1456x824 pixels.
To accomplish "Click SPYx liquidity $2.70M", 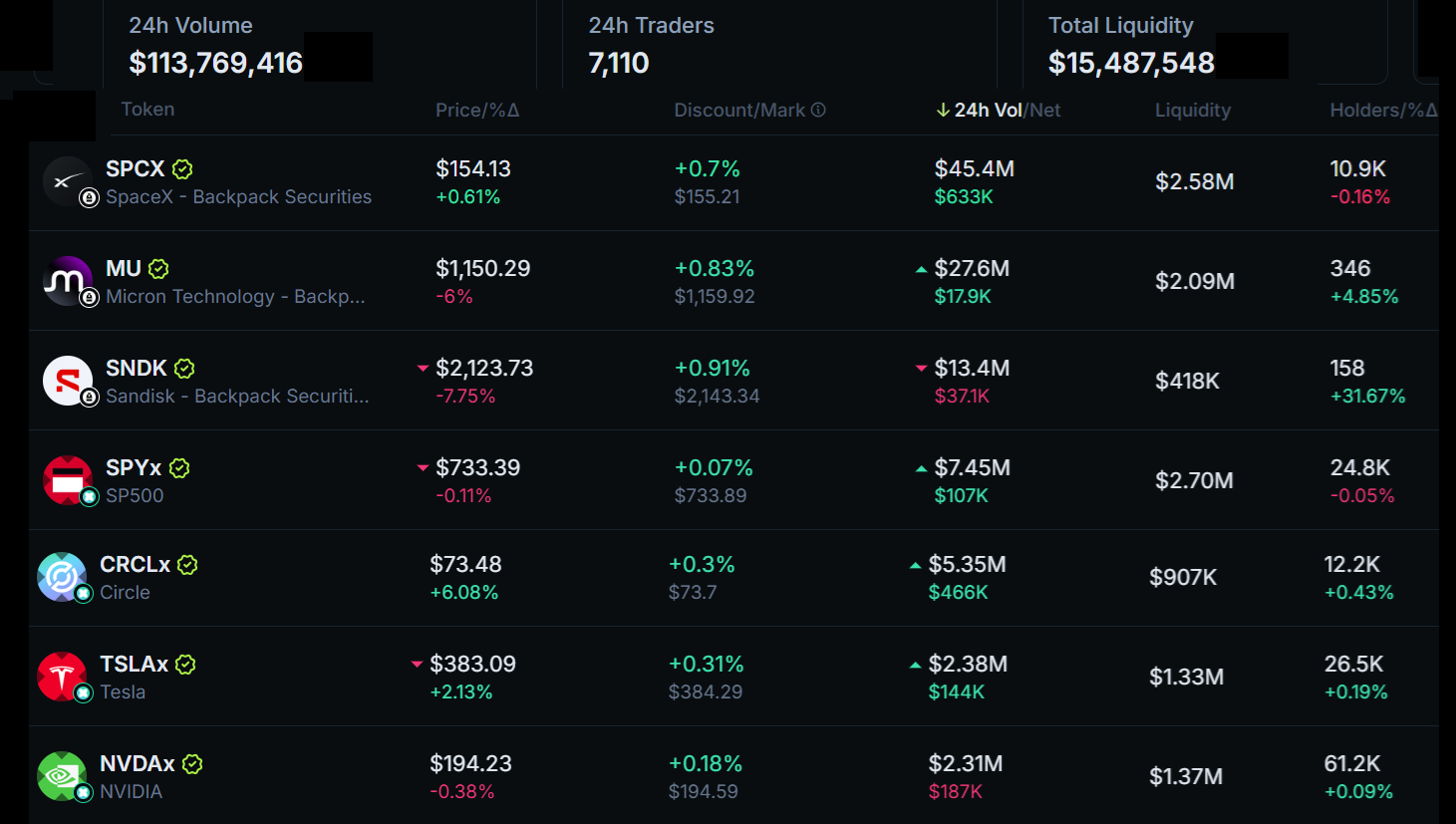I will click(x=1194, y=480).
